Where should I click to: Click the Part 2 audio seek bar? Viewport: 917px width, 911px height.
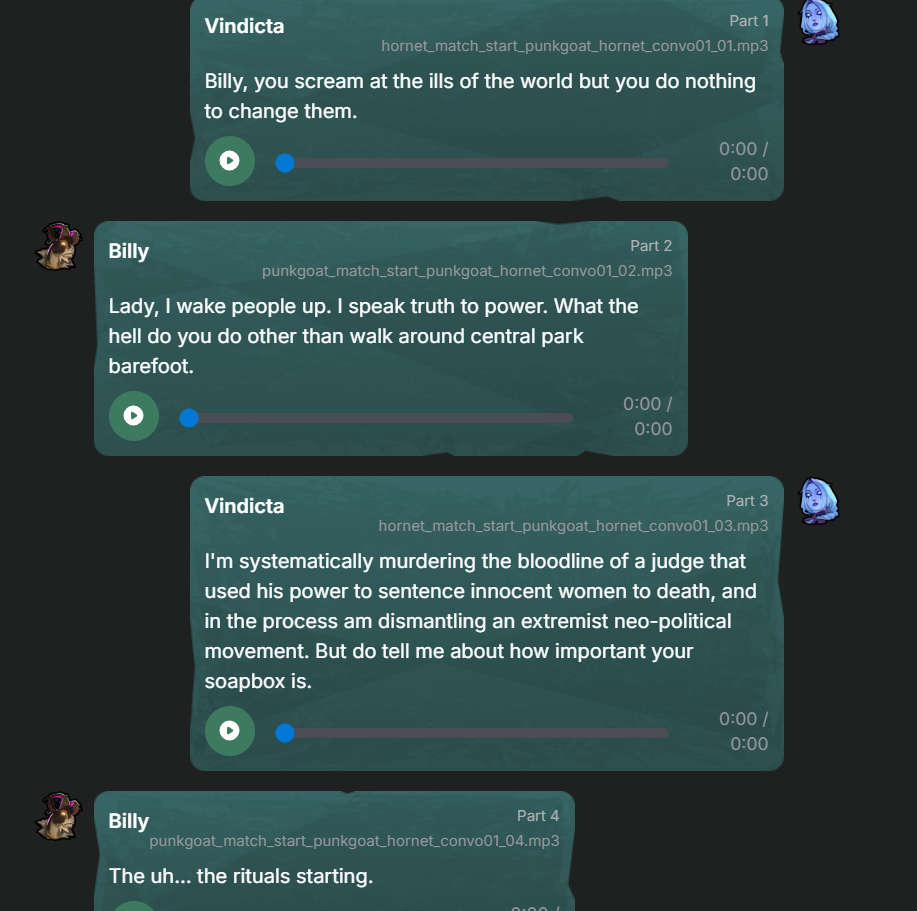coord(376,418)
